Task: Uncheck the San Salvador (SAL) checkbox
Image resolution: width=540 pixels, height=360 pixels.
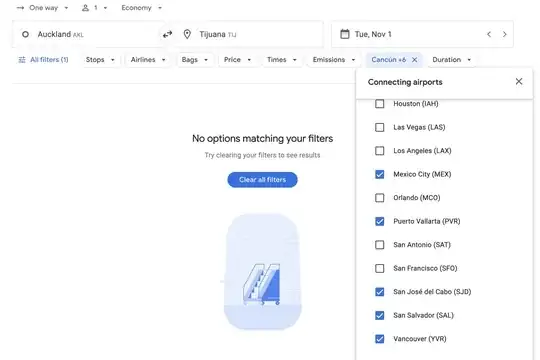Action: coord(380,315)
